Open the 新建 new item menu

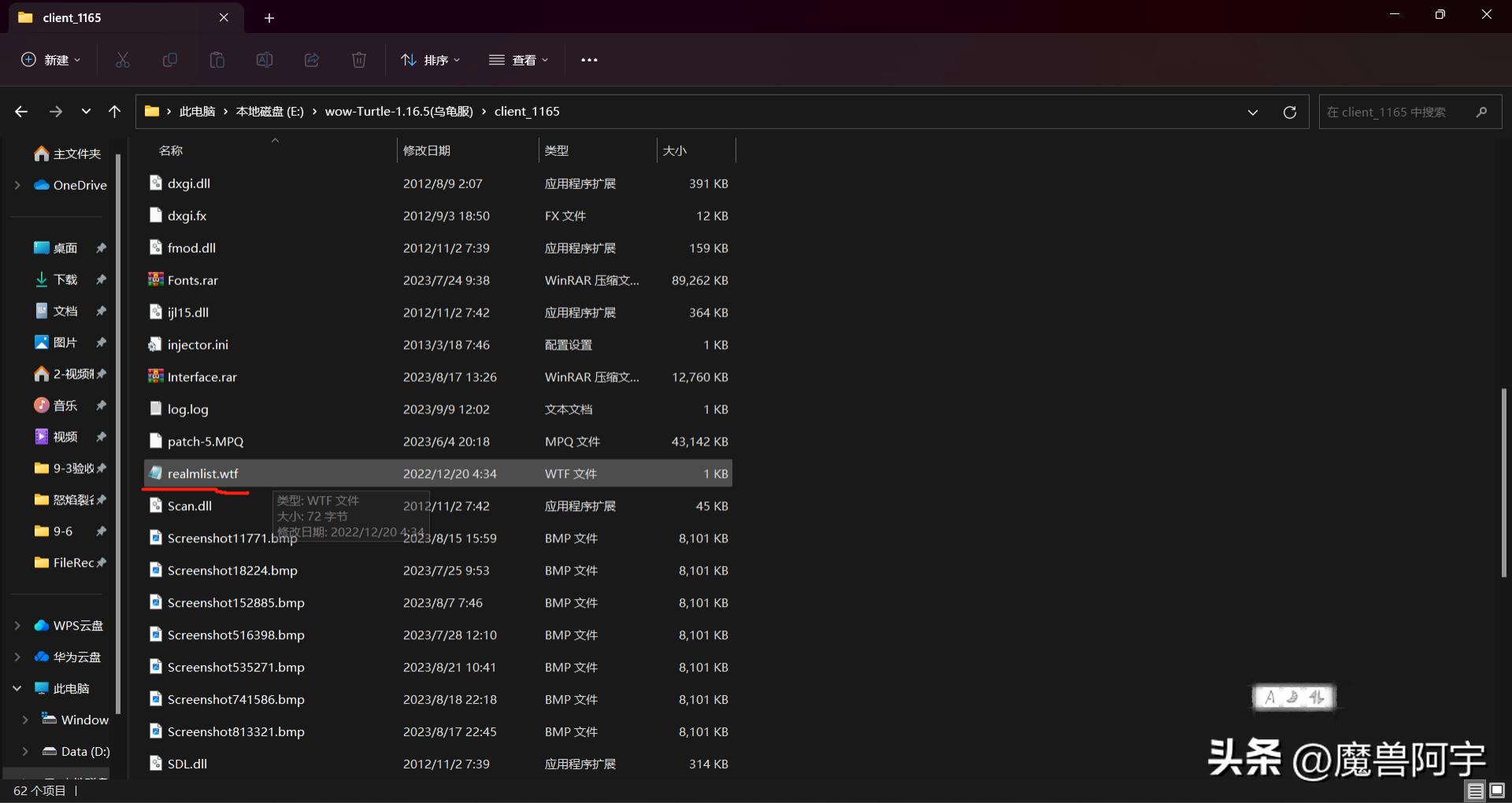point(50,60)
